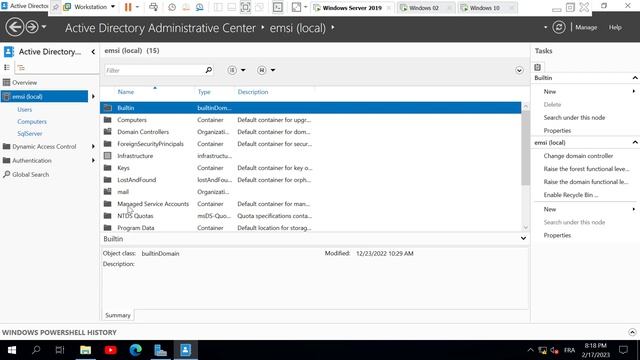
Task: Sort list by Type column
Action: point(204,92)
